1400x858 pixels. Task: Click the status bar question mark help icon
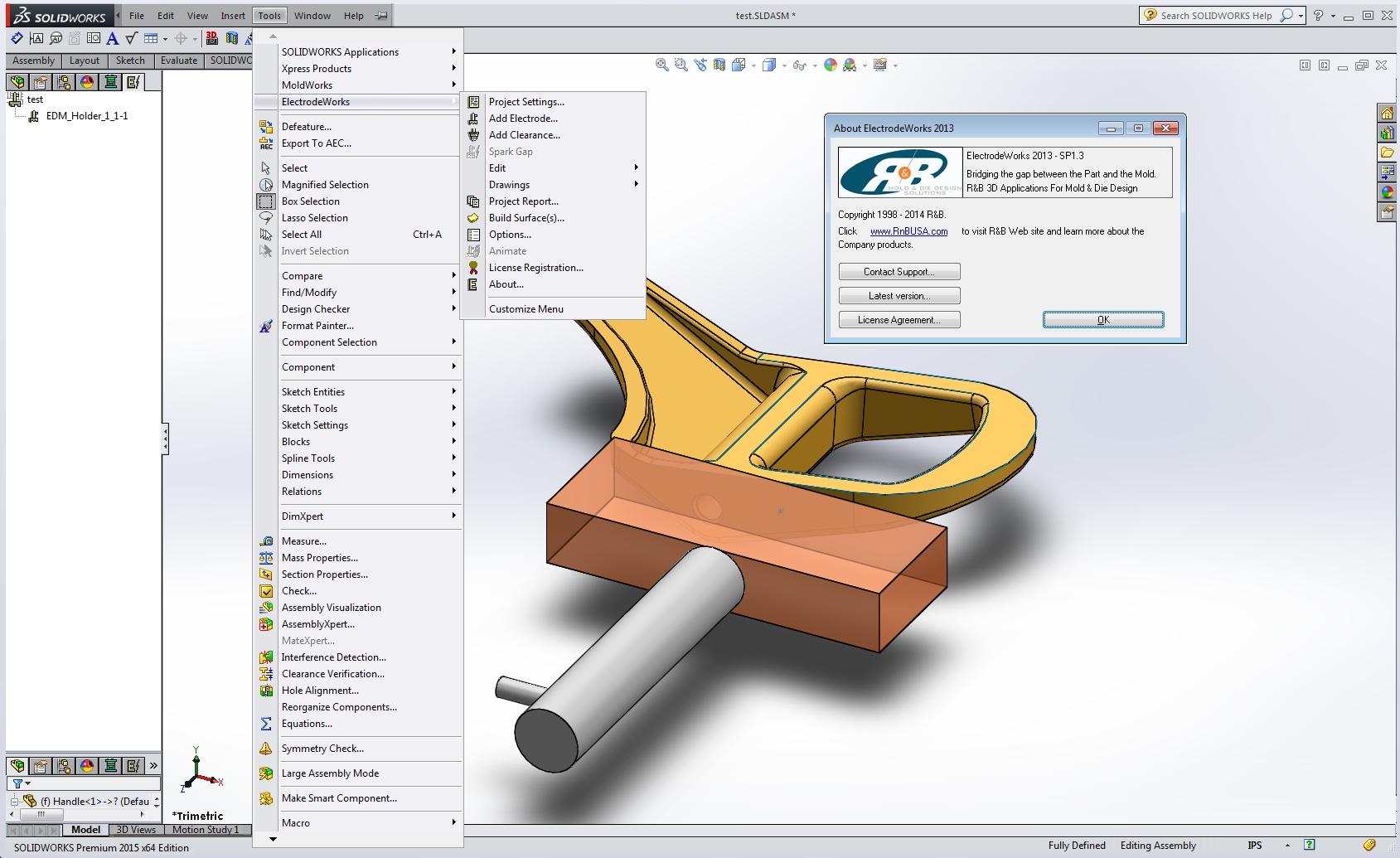pos(1310,846)
